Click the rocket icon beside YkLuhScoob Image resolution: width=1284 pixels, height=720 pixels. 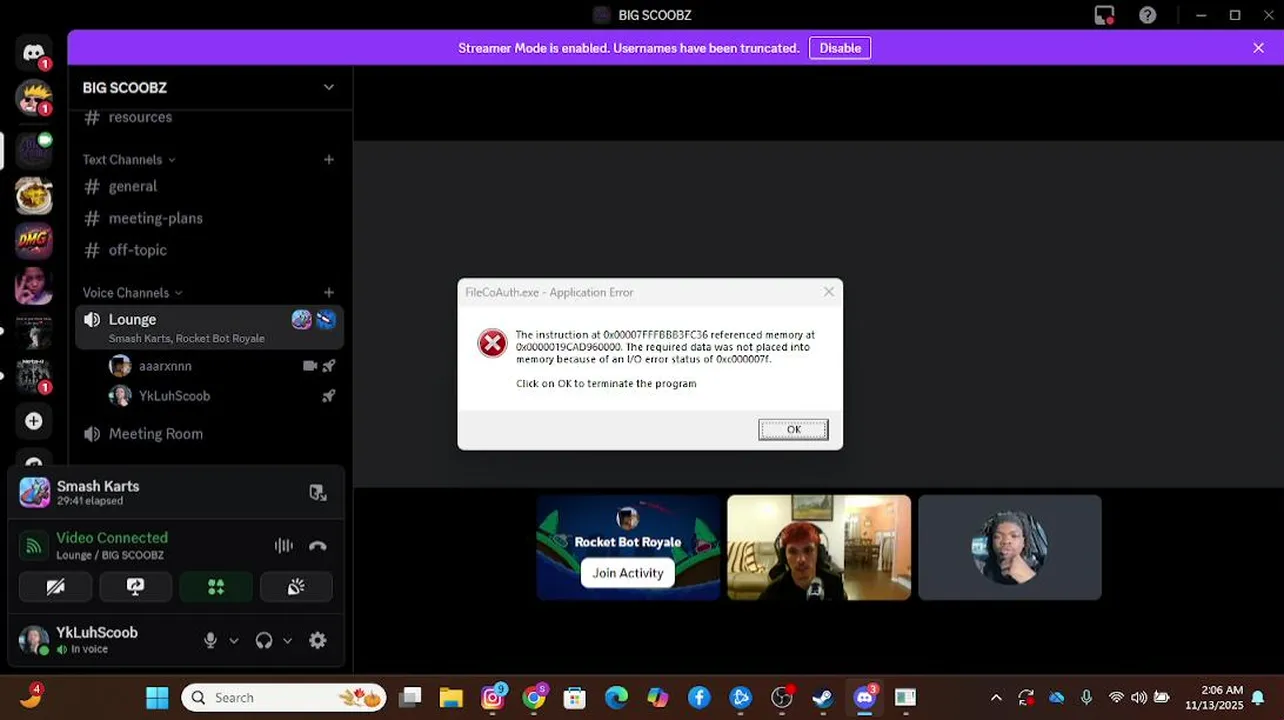[x=328, y=396]
